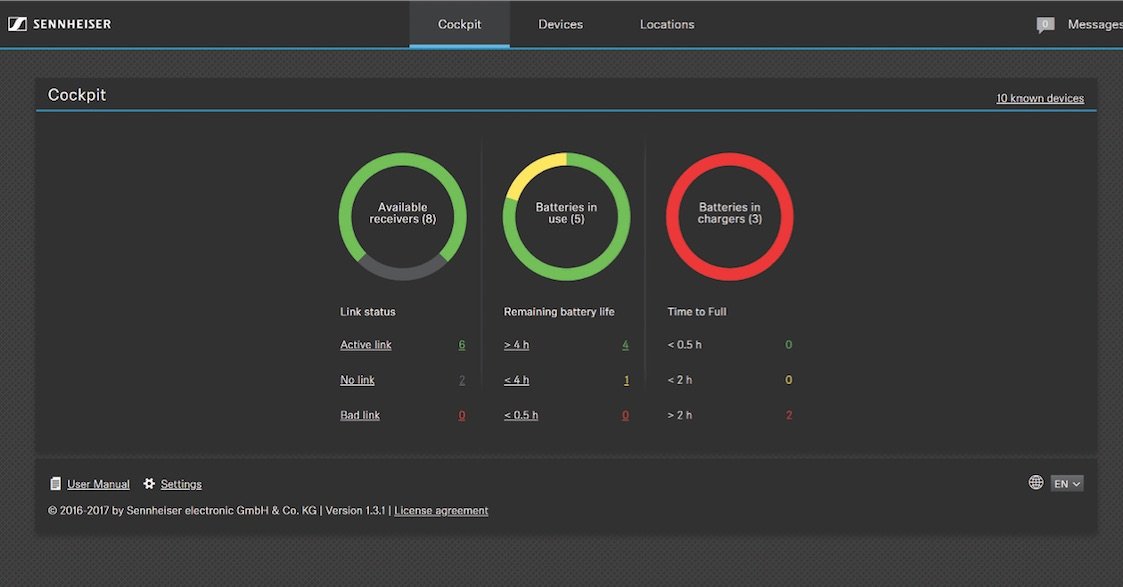Open the Bad link filter
Viewport: 1123px width, 587px height.
[360, 414]
